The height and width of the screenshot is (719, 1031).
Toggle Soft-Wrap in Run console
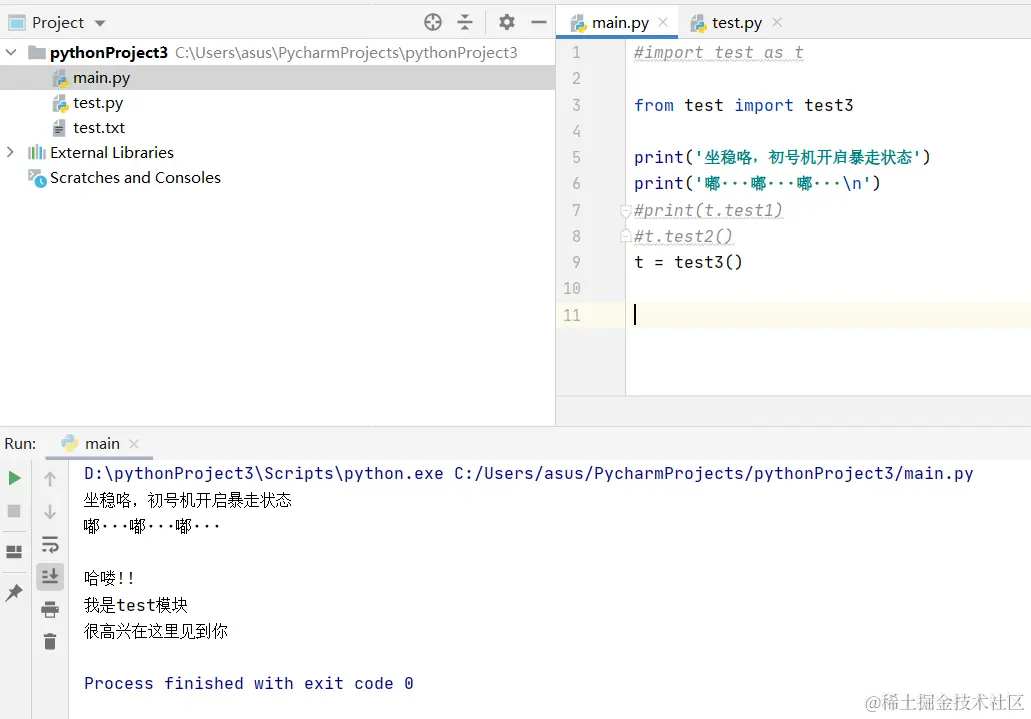coord(50,544)
